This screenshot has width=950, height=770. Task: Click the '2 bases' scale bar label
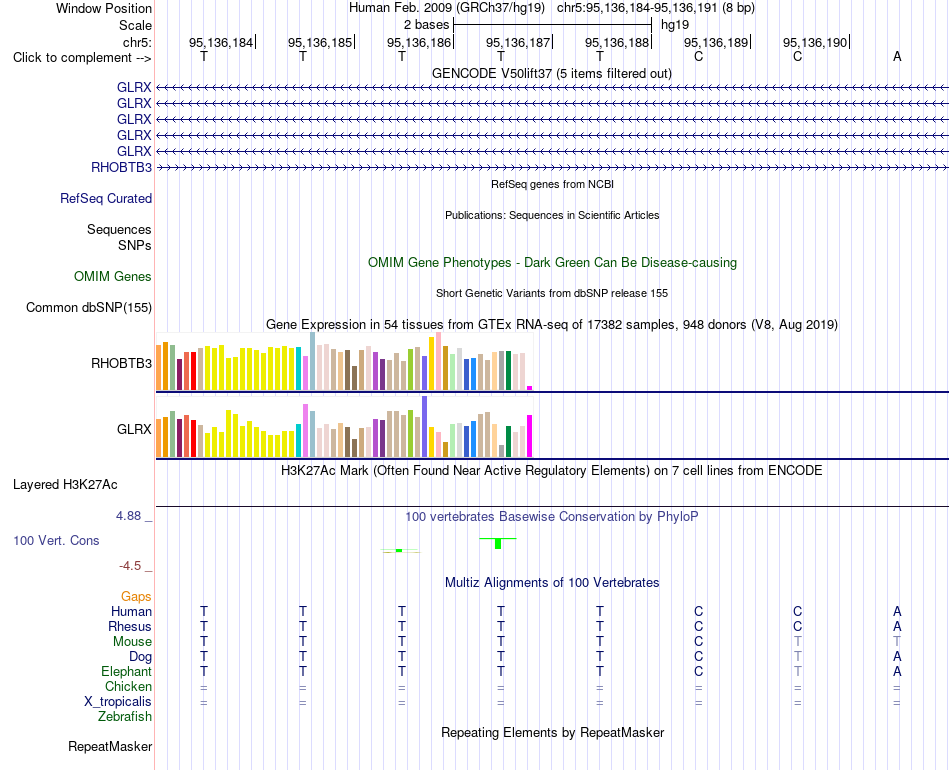(427, 25)
